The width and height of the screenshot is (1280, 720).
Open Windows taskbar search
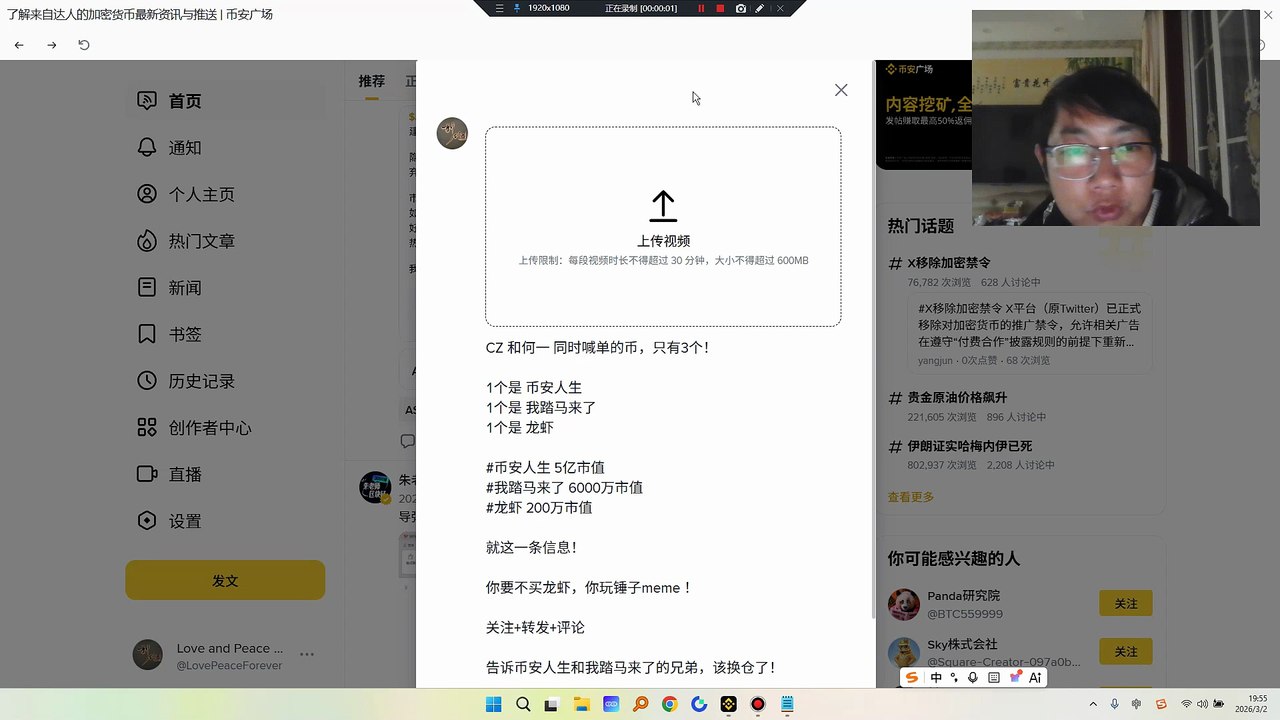click(x=523, y=704)
